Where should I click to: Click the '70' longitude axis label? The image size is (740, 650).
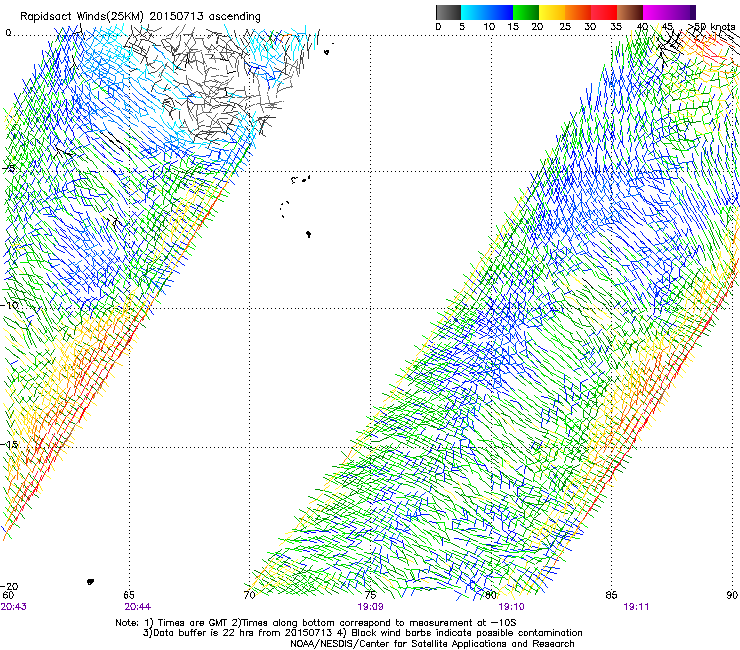(x=250, y=595)
